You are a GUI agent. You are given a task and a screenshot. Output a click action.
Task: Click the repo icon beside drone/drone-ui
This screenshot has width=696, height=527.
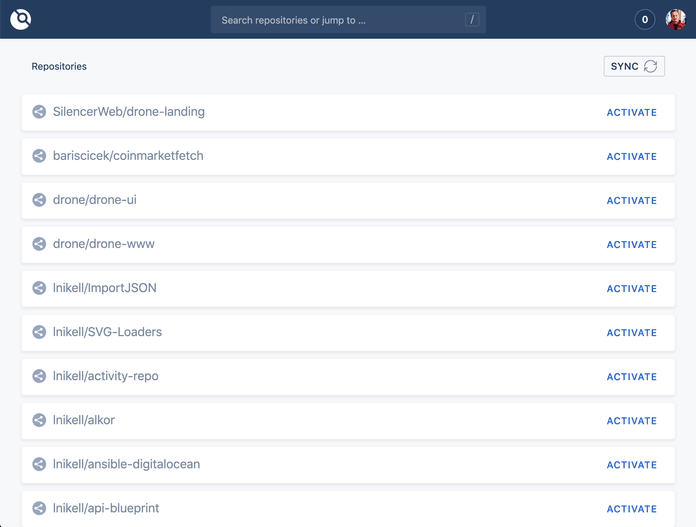pyautogui.click(x=39, y=200)
